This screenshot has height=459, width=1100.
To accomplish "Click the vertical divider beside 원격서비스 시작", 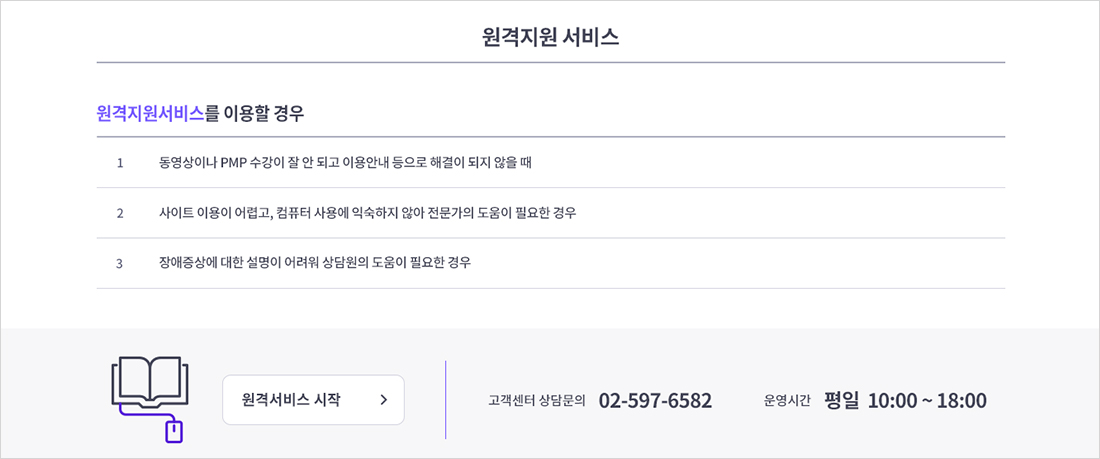I will 446,400.
